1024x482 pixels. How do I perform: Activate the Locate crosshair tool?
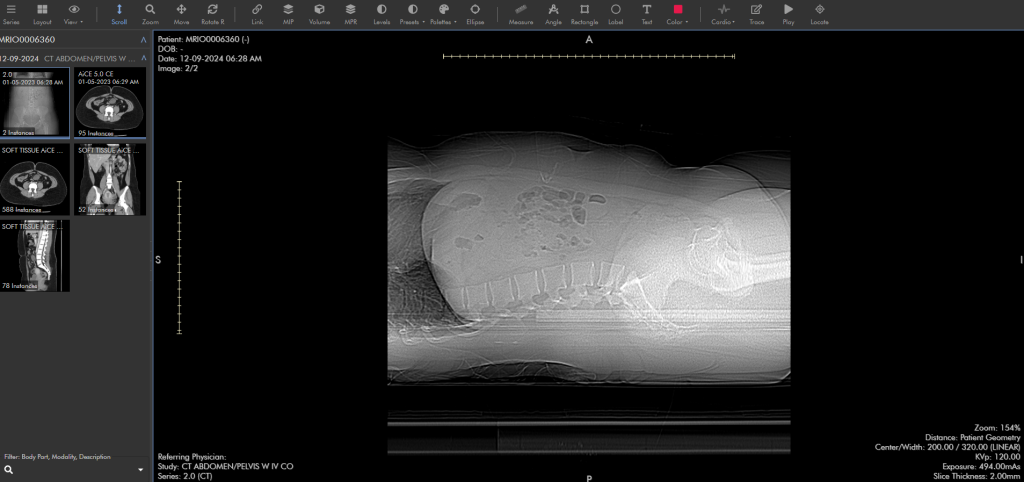pyautogui.click(x=820, y=14)
